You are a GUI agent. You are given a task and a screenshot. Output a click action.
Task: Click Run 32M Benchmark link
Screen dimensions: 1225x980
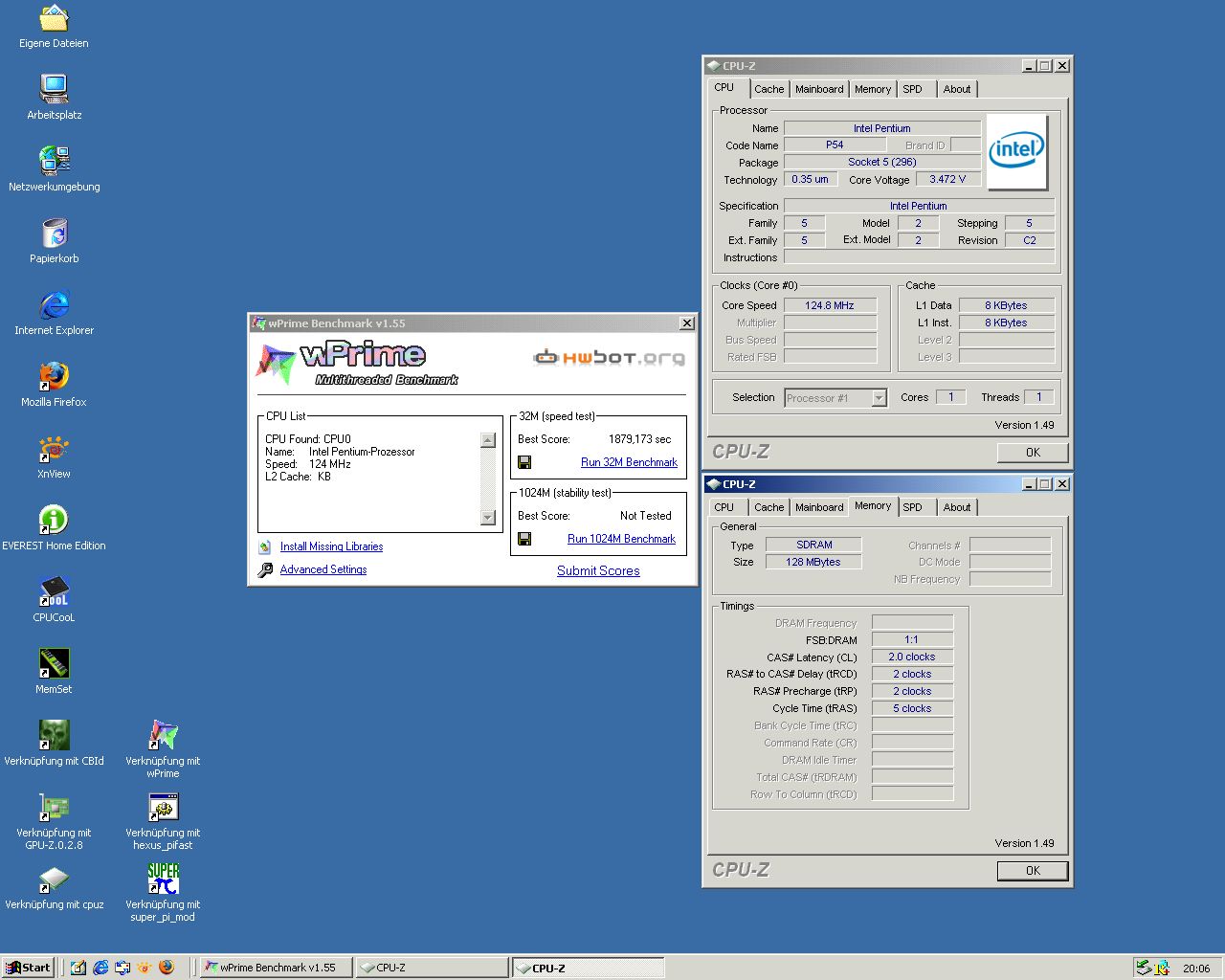tap(629, 462)
